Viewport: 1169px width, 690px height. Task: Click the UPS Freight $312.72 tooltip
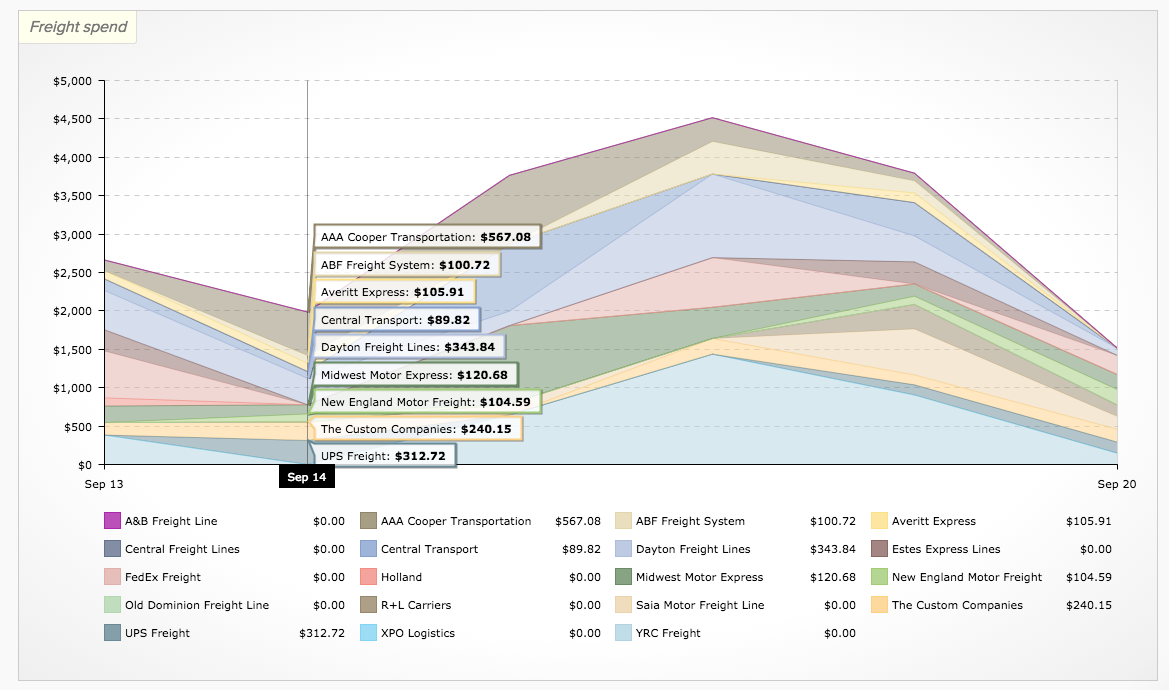[384, 456]
